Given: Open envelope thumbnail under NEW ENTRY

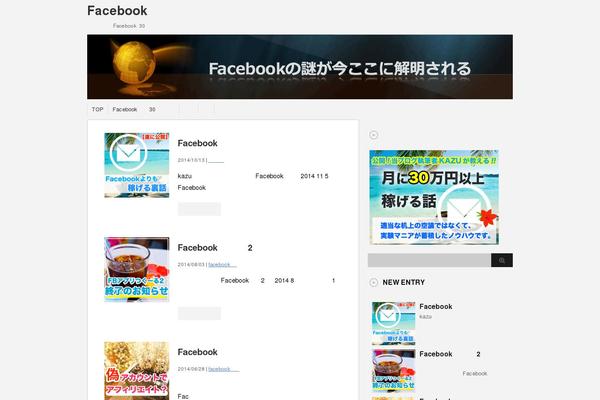Looking at the screenshot, I should pyautogui.click(x=393, y=323).
